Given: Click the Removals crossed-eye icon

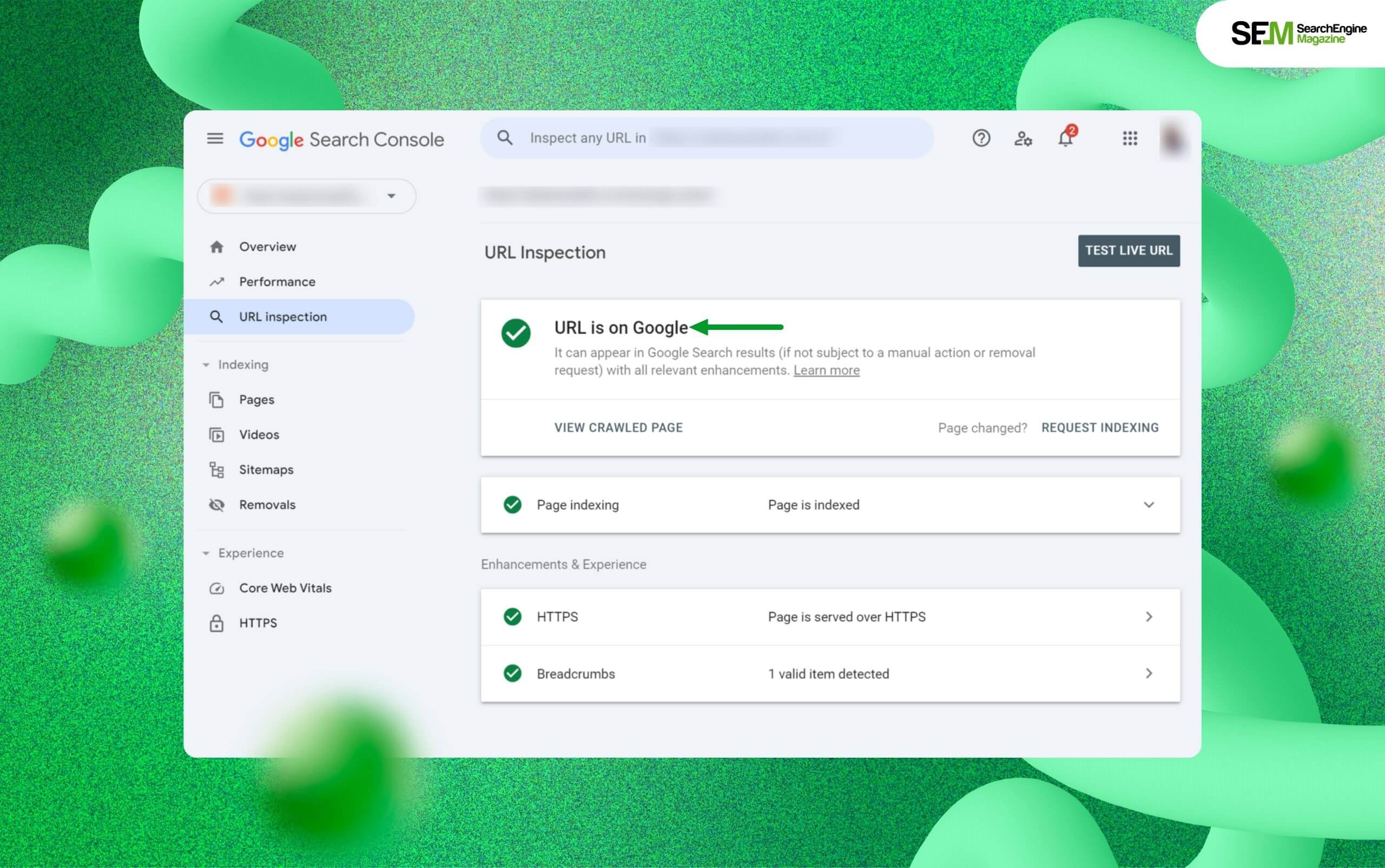Looking at the screenshot, I should (216, 505).
